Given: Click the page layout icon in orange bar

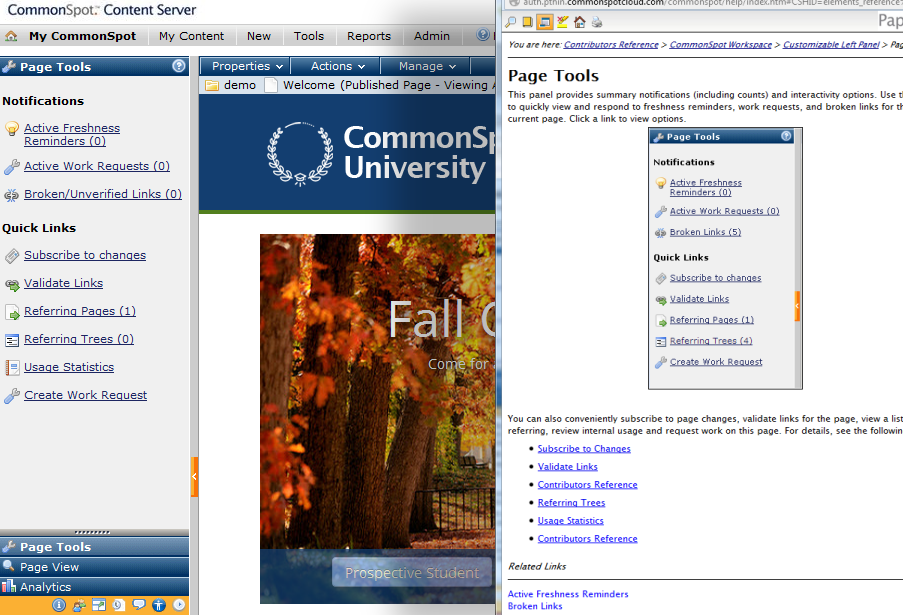Looking at the screenshot, I should point(99,605).
